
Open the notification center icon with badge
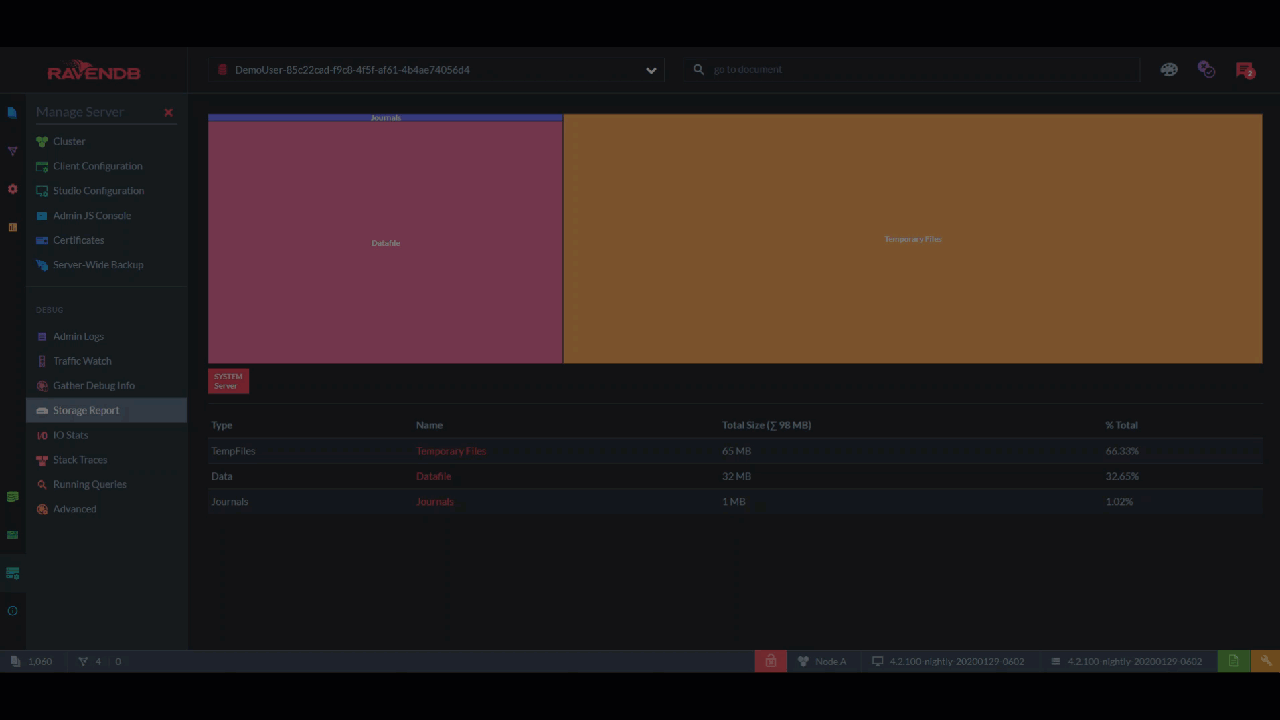1244,70
